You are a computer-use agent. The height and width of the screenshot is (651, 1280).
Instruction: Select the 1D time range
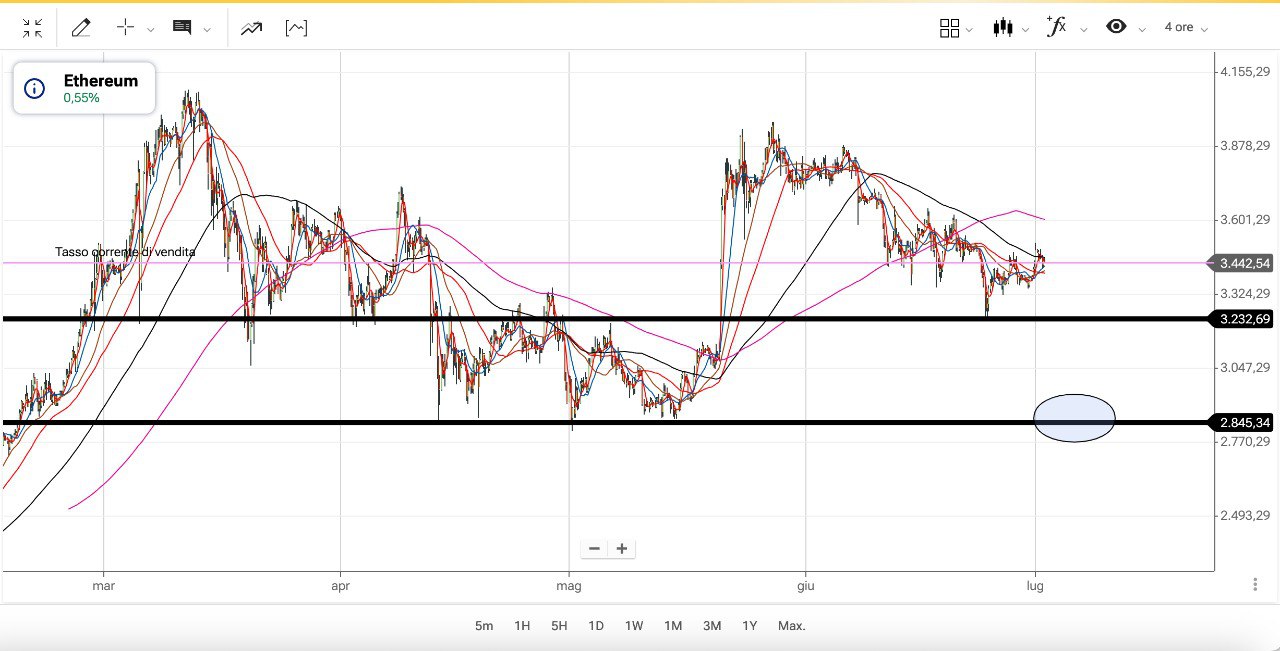(x=596, y=626)
